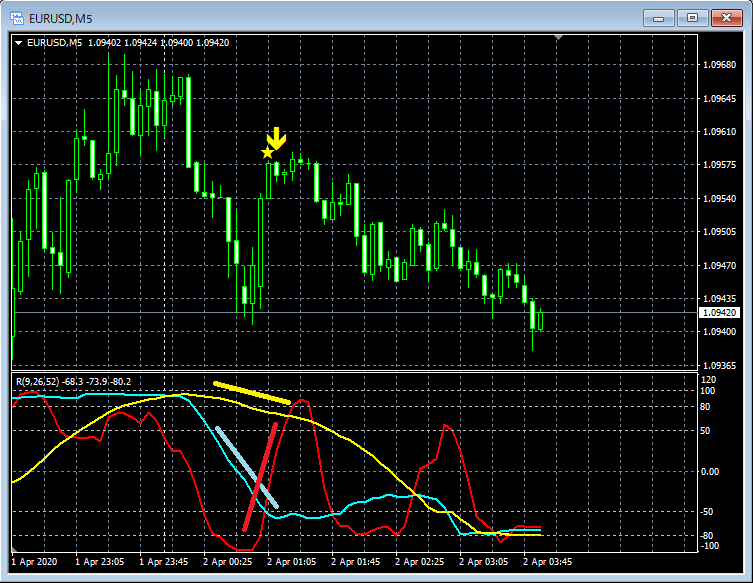The image size is (753, 583).
Task: Expand the chart symbol dropdown triangle
Action: click(x=19, y=43)
